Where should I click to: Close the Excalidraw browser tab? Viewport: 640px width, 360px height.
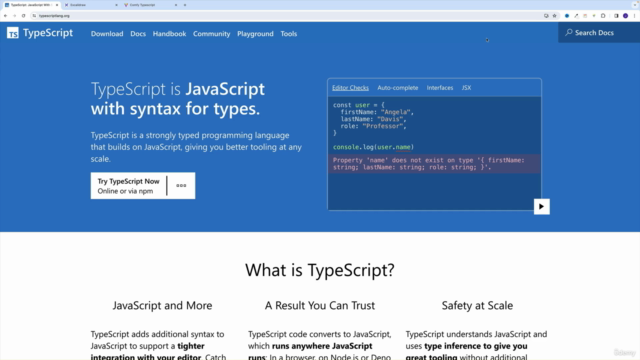(x=116, y=5)
